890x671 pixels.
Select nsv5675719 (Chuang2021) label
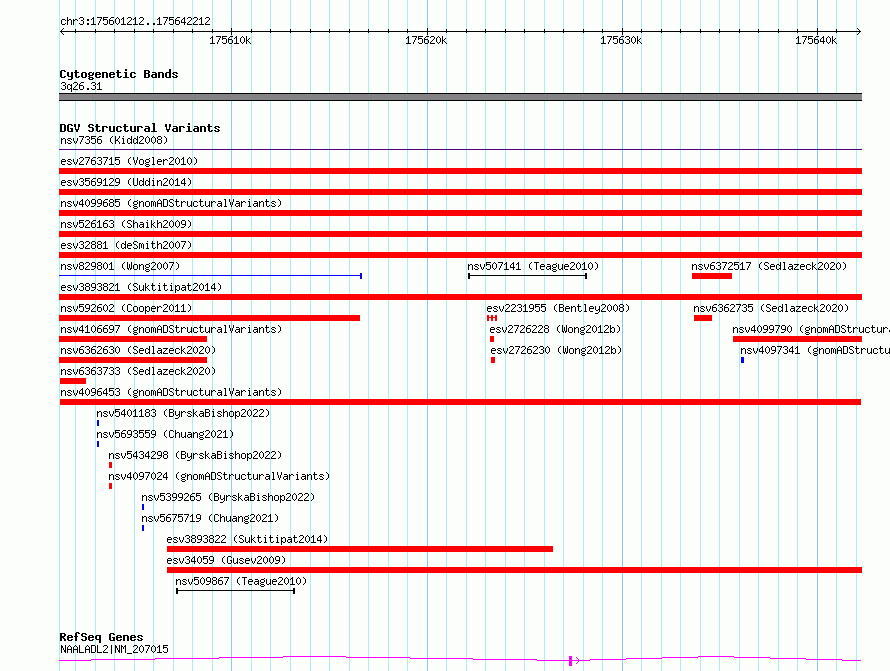211,518
